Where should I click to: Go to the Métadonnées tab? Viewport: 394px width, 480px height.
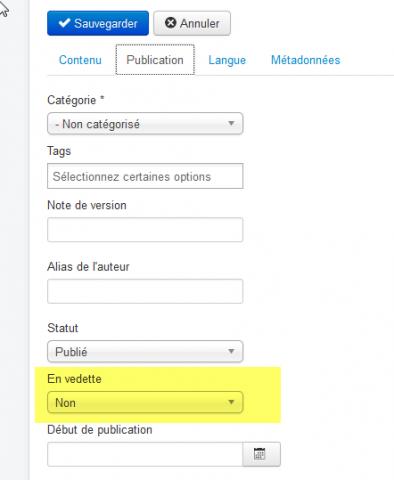coord(305,60)
